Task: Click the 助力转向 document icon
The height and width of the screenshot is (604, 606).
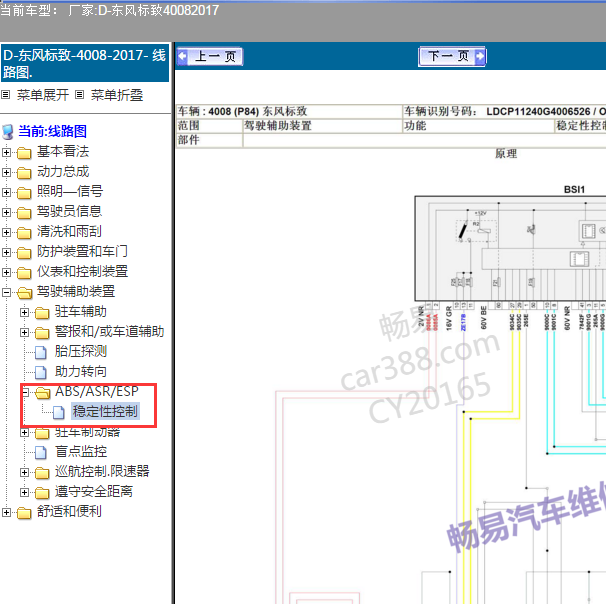Action: [41, 373]
